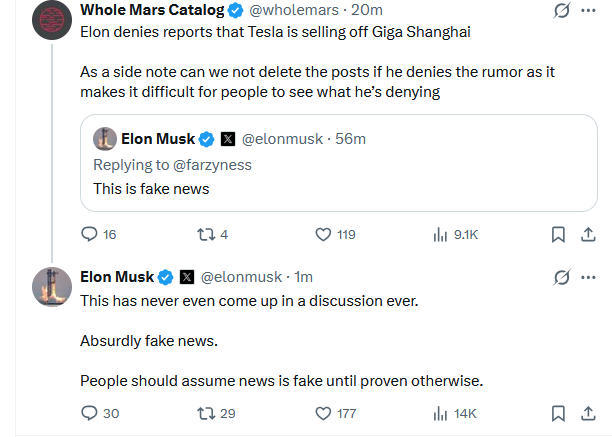Viewport: 612px width, 437px height.
Task: Open Grok icon on Whole Mars Catalog post
Action: click(x=562, y=11)
